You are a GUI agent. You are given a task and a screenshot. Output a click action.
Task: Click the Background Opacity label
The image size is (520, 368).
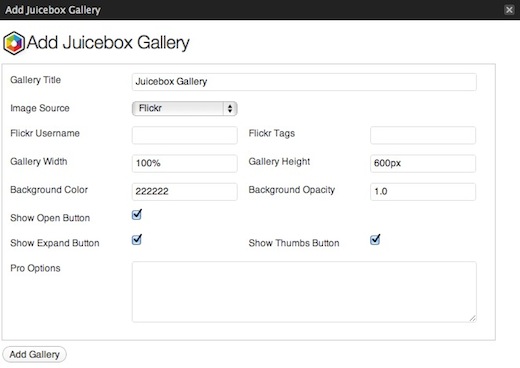292,190
